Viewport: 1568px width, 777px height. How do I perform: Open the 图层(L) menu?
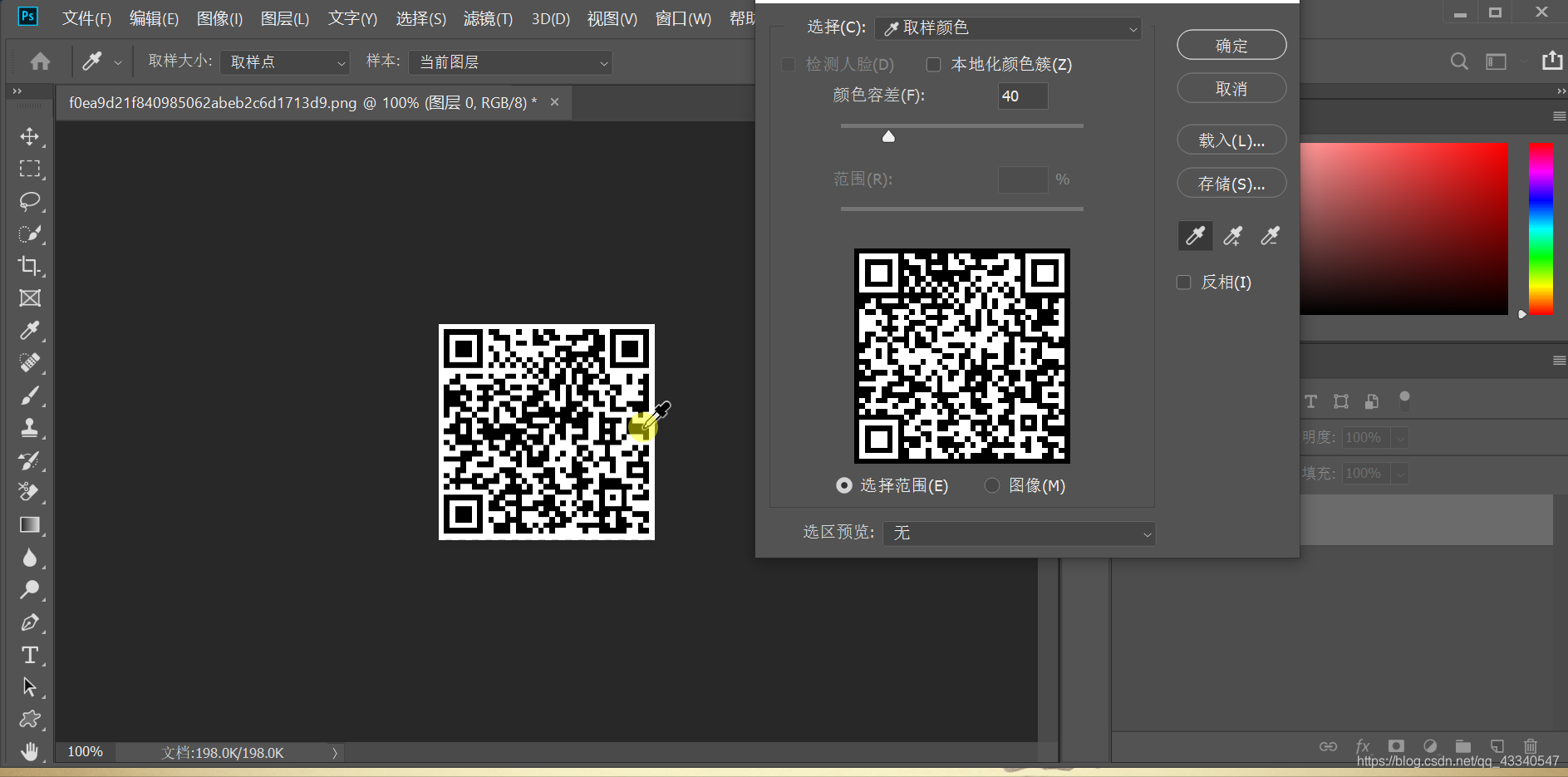point(284,18)
